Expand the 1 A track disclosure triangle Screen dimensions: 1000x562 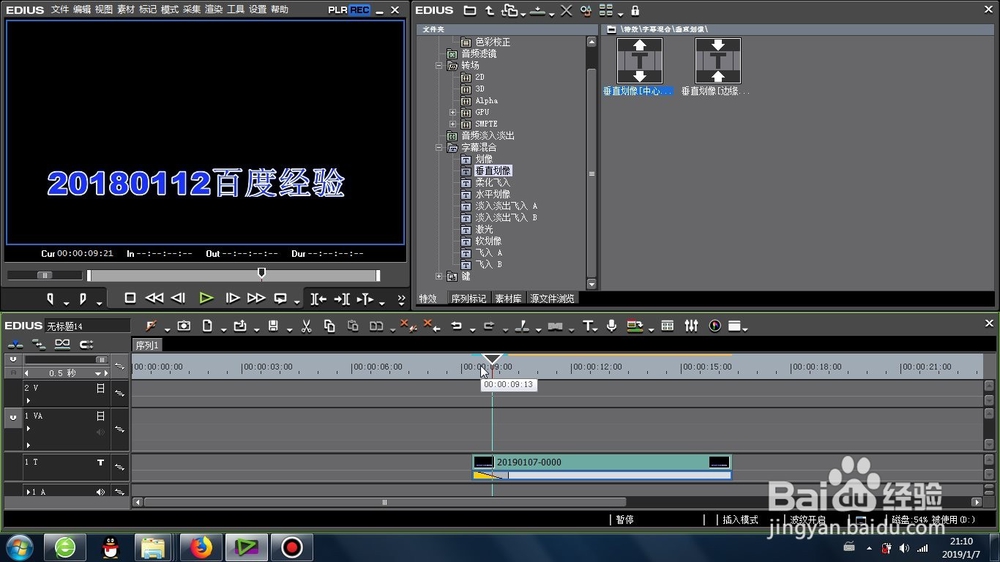27,492
